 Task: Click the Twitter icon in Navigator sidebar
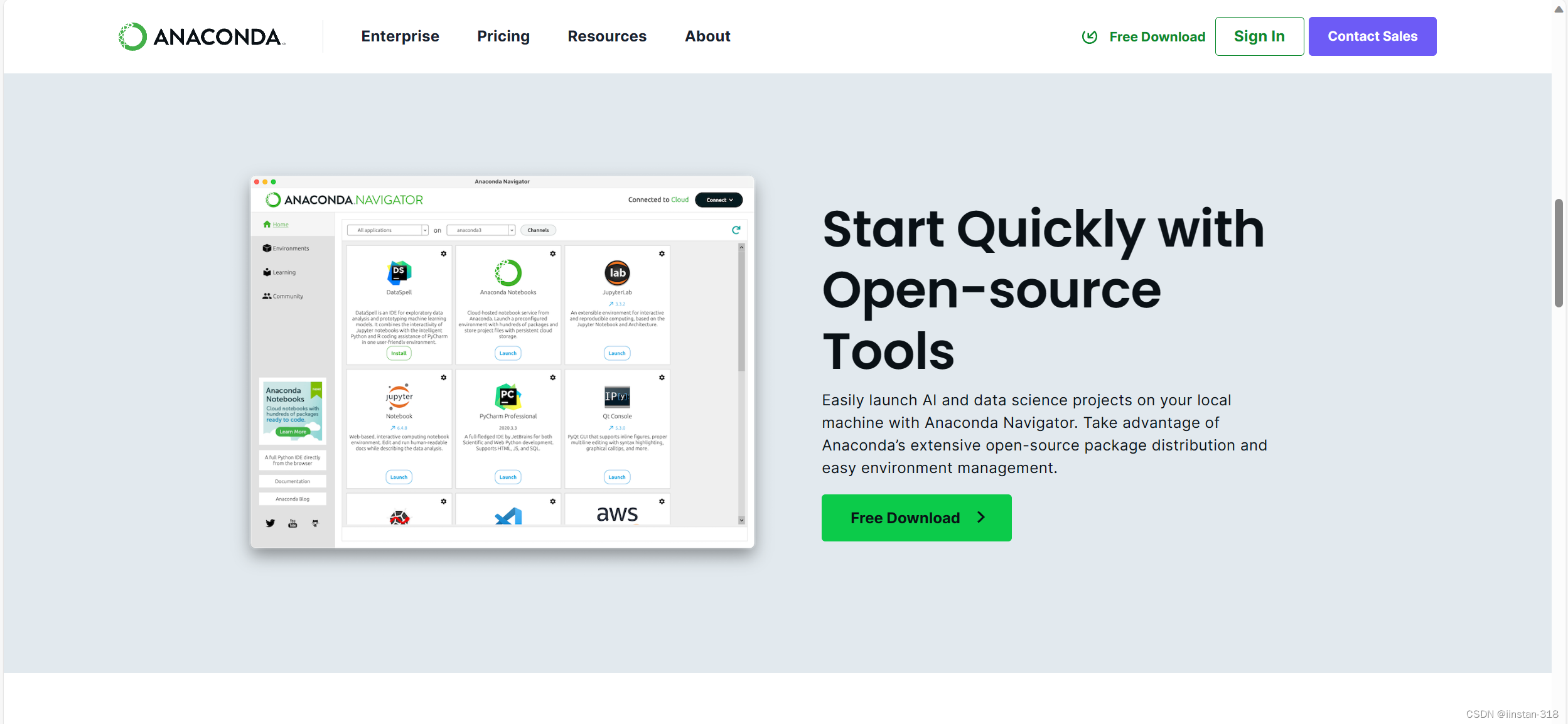click(x=270, y=523)
